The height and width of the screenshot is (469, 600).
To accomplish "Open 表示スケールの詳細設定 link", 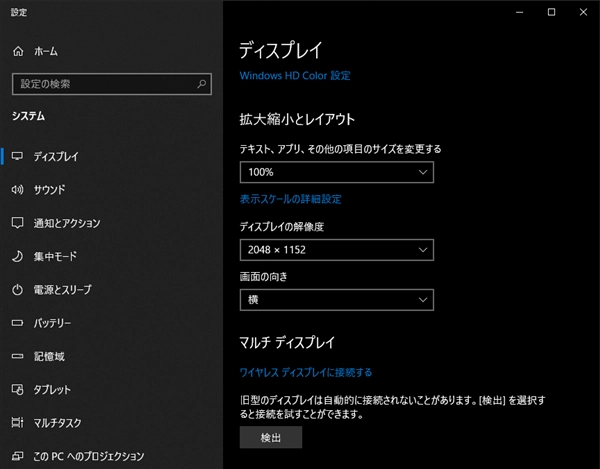I will tap(290, 199).
